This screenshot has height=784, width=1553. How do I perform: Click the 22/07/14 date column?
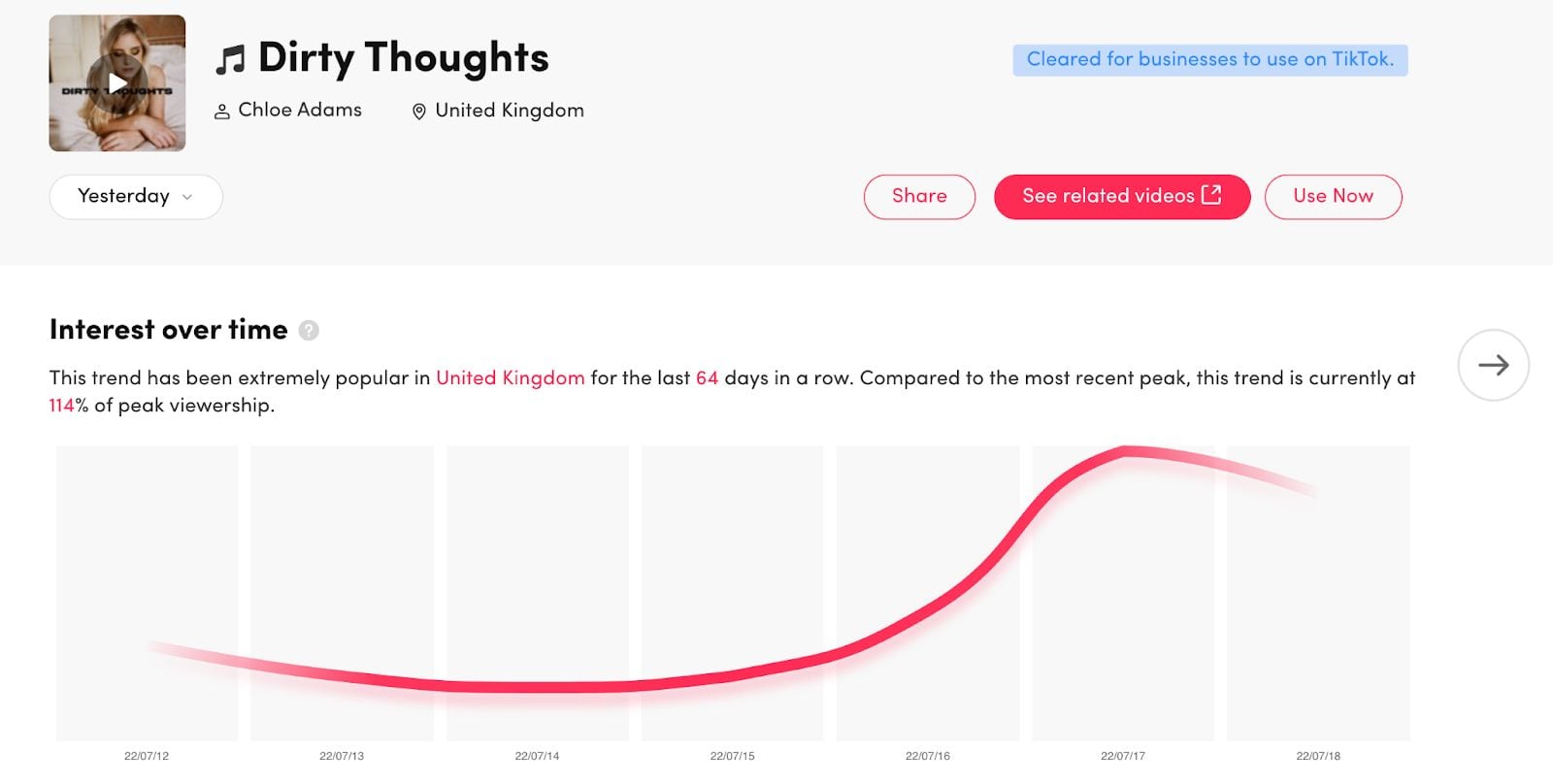click(x=538, y=593)
